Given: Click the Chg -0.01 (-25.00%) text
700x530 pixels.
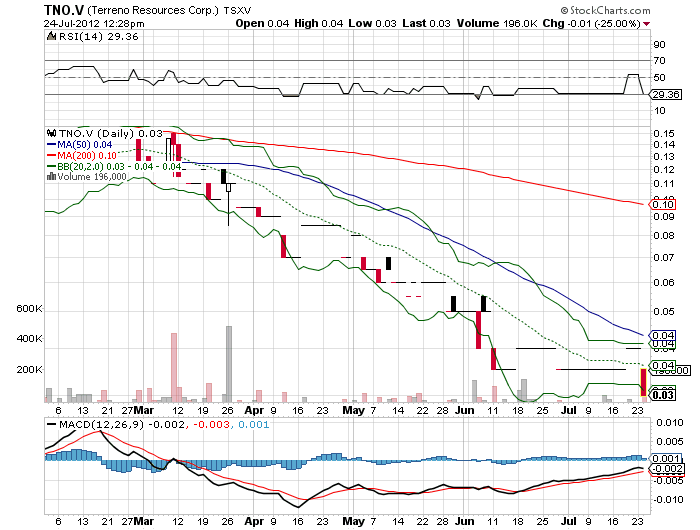Looking at the screenshot, I should pos(592,23).
